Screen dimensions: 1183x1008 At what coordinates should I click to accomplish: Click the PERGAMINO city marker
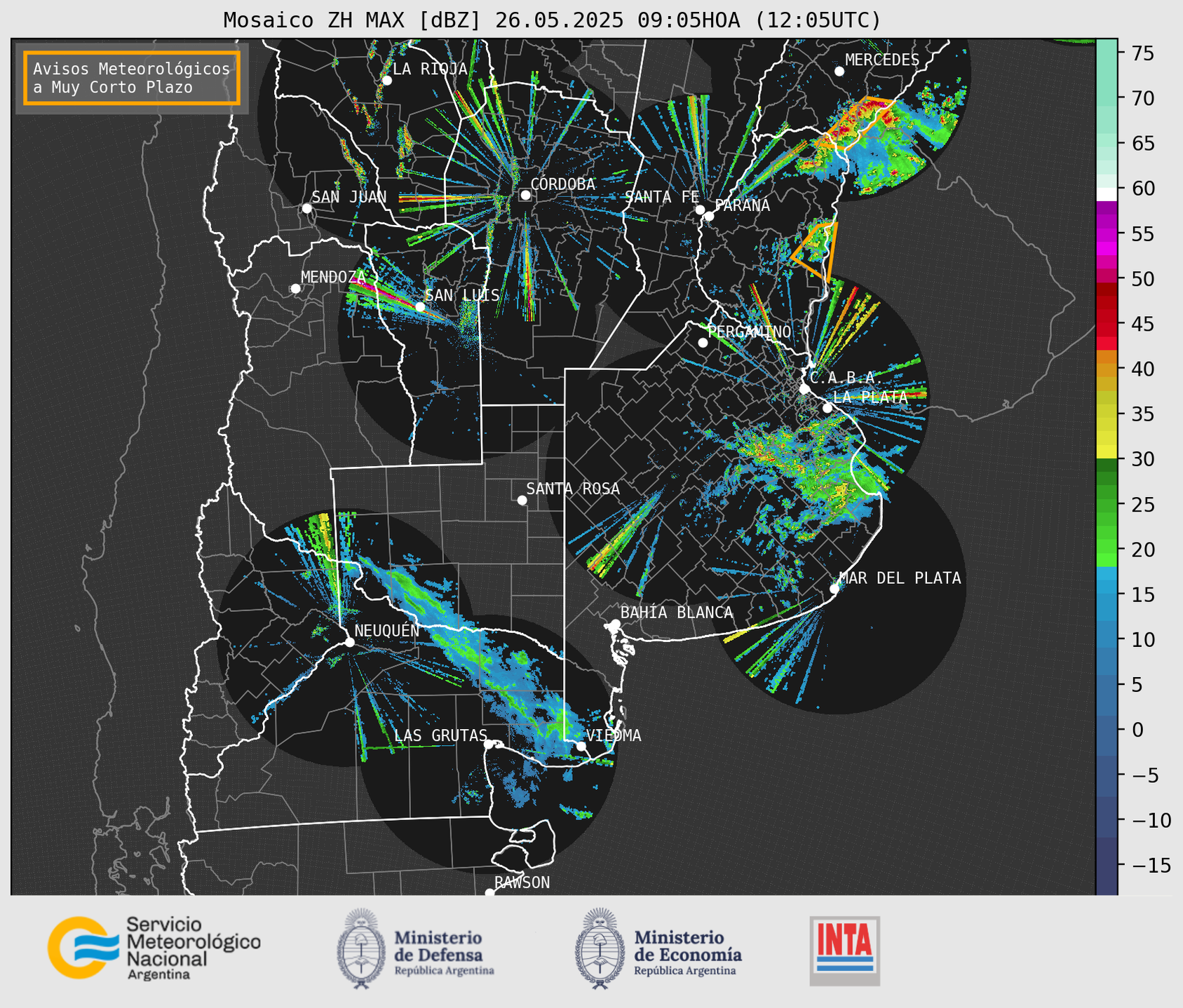tap(703, 343)
